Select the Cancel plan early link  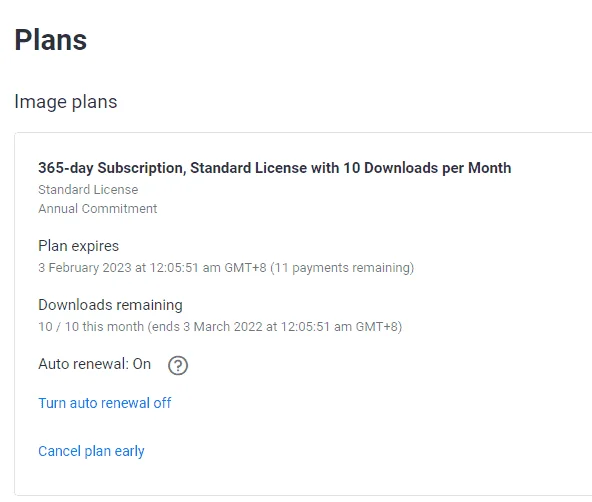tap(91, 451)
